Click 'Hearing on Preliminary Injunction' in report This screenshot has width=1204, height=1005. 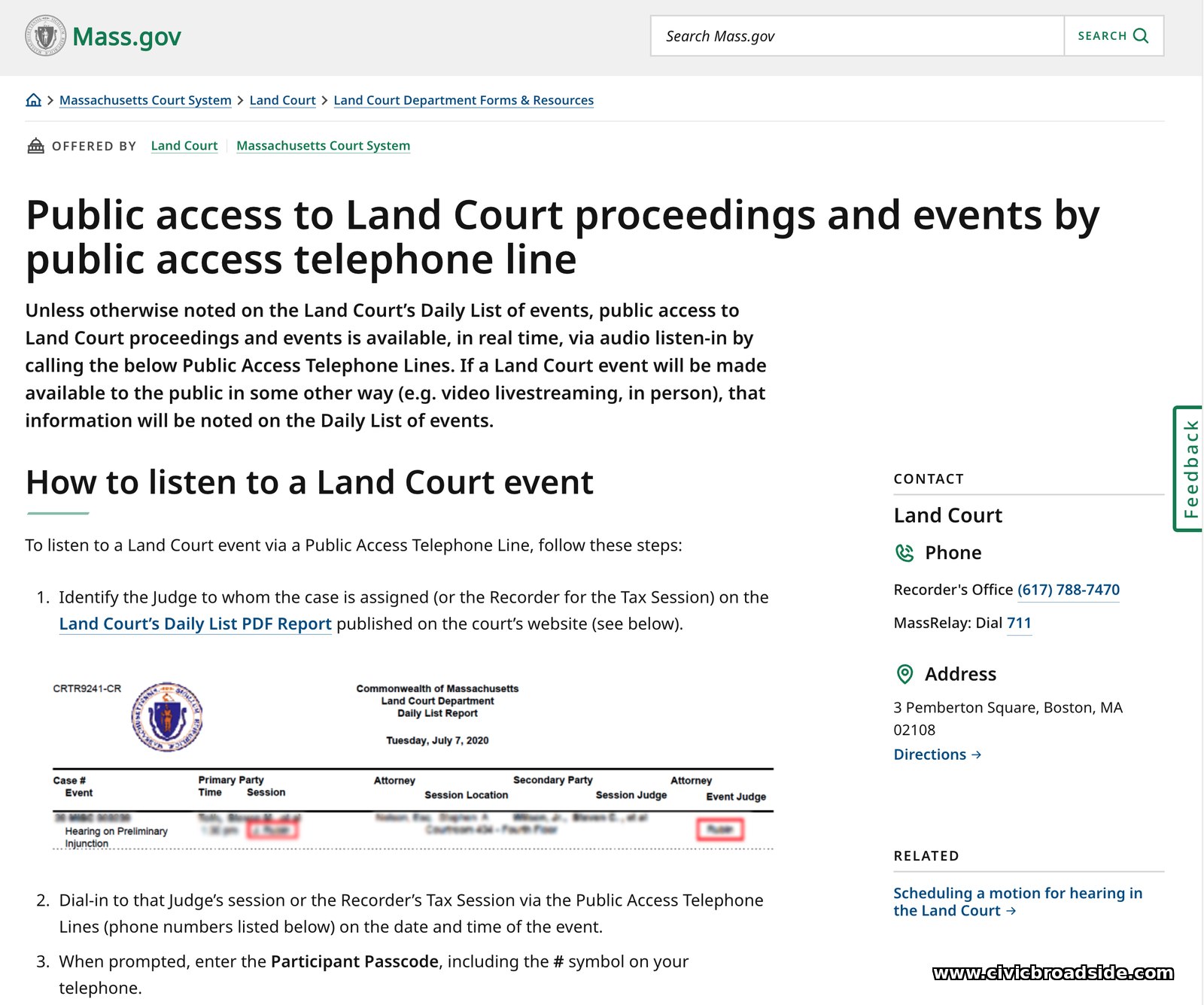click(x=117, y=836)
